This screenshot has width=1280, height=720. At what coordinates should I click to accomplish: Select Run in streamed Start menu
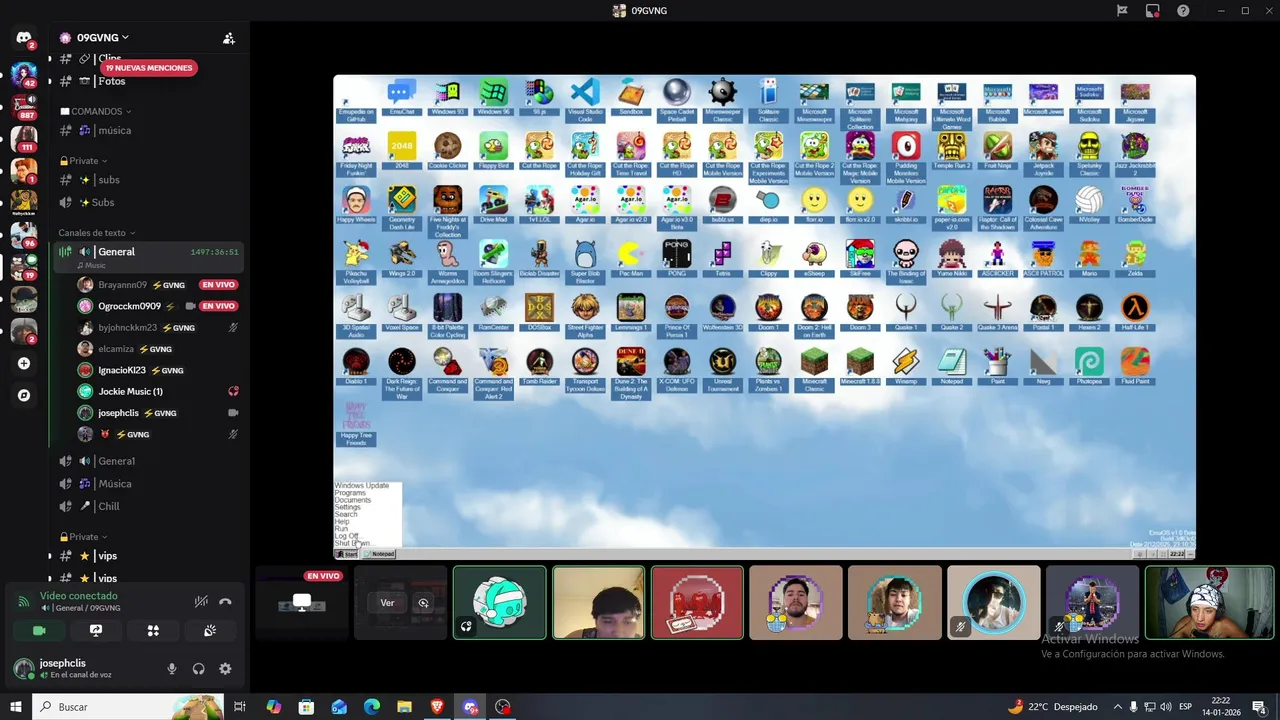pyautogui.click(x=341, y=529)
